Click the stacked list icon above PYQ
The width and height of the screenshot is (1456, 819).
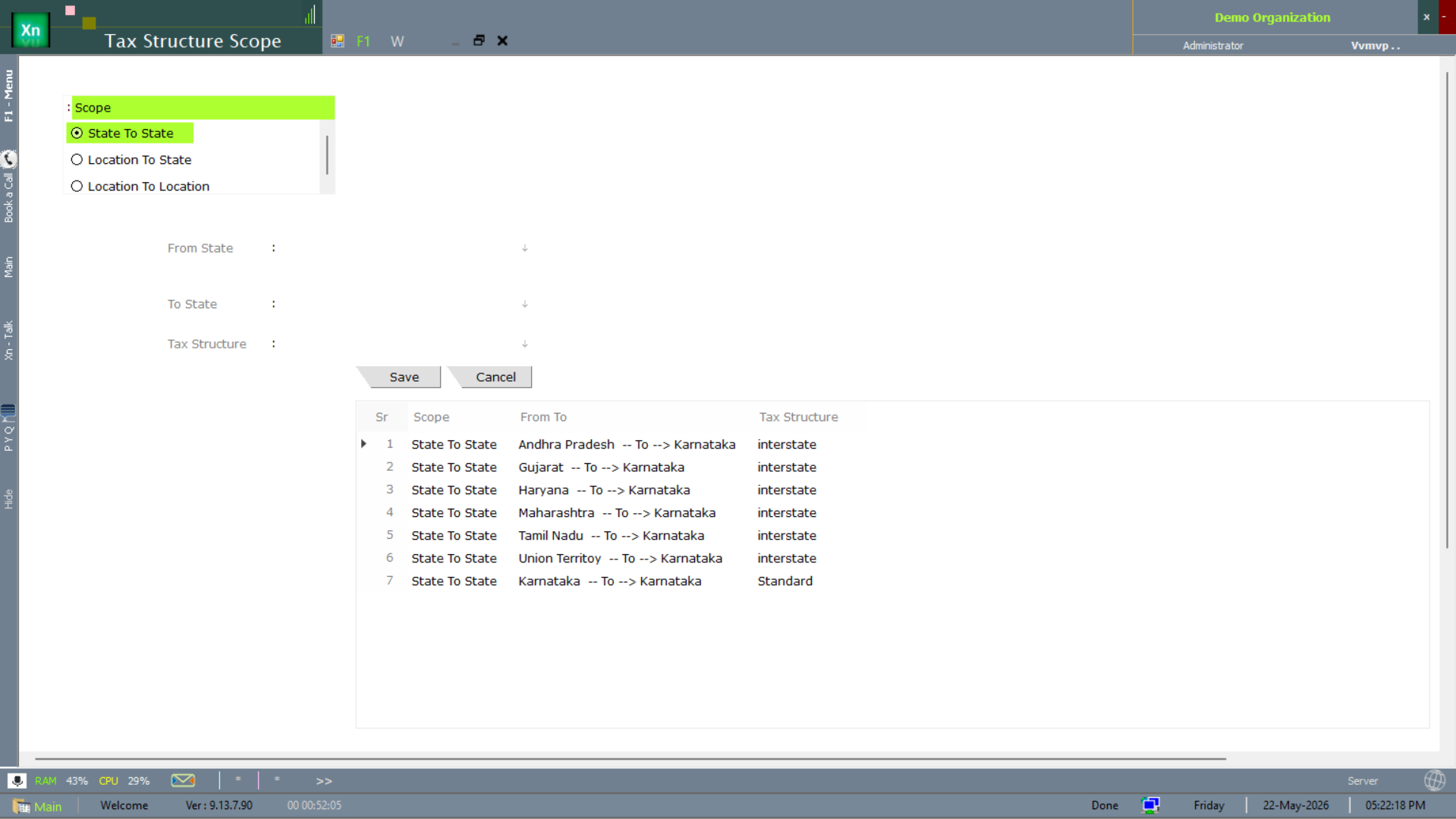click(8, 411)
